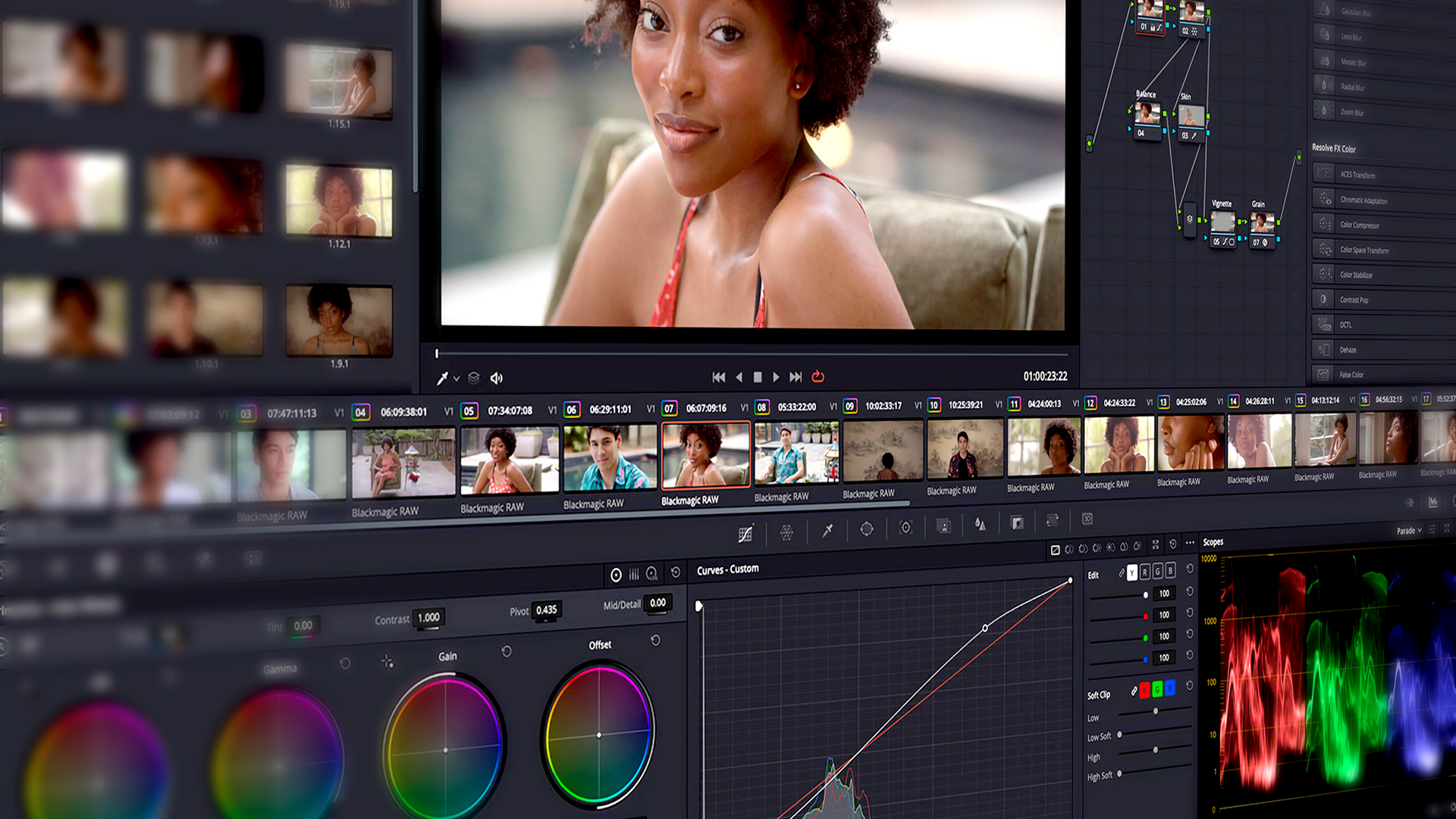1456x819 pixels.
Task: Select clip 08 thumbnail in timeline
Action: 795,453
